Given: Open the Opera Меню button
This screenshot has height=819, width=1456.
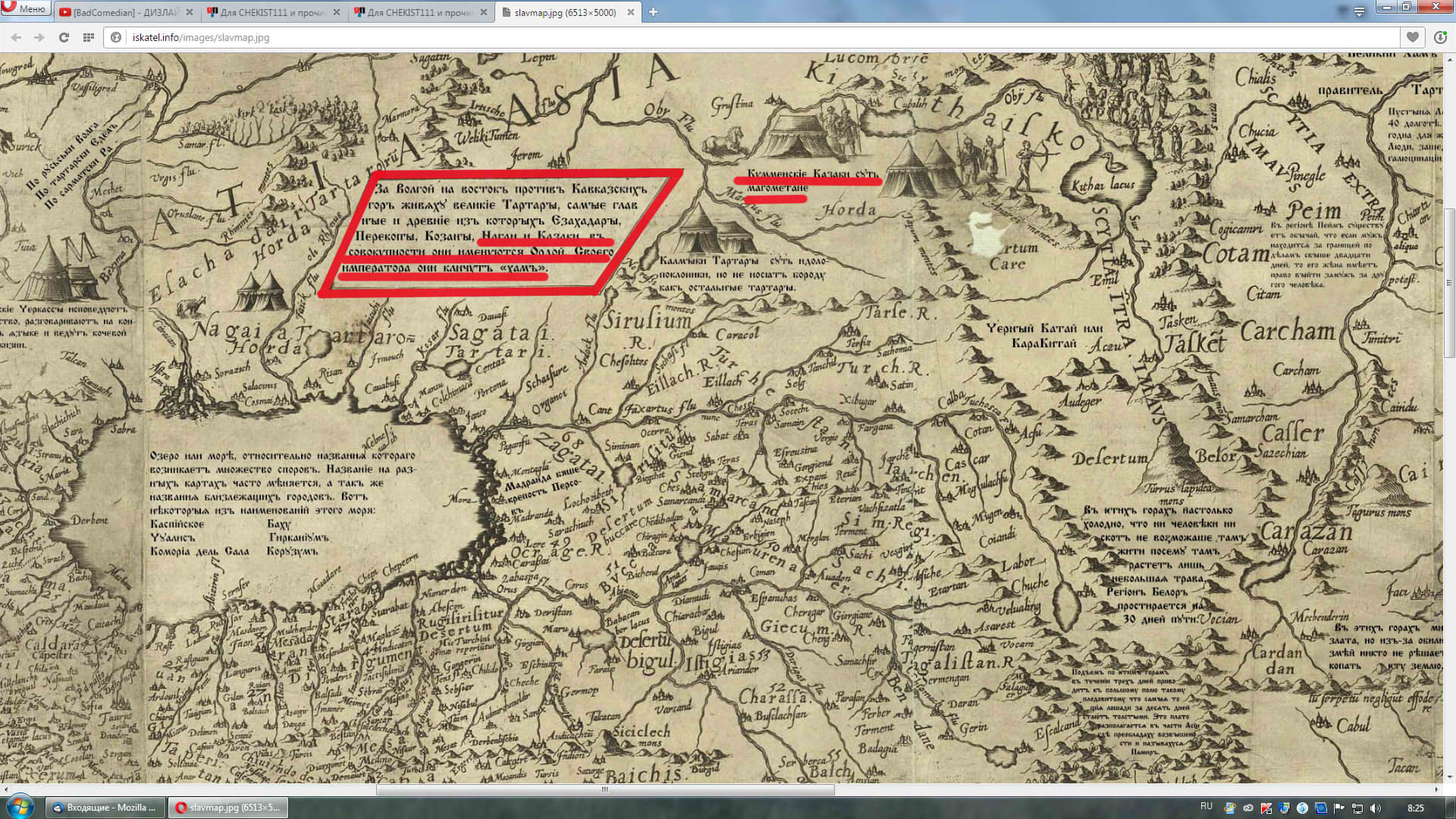Looking at the screenshot, I should (26, 8).
